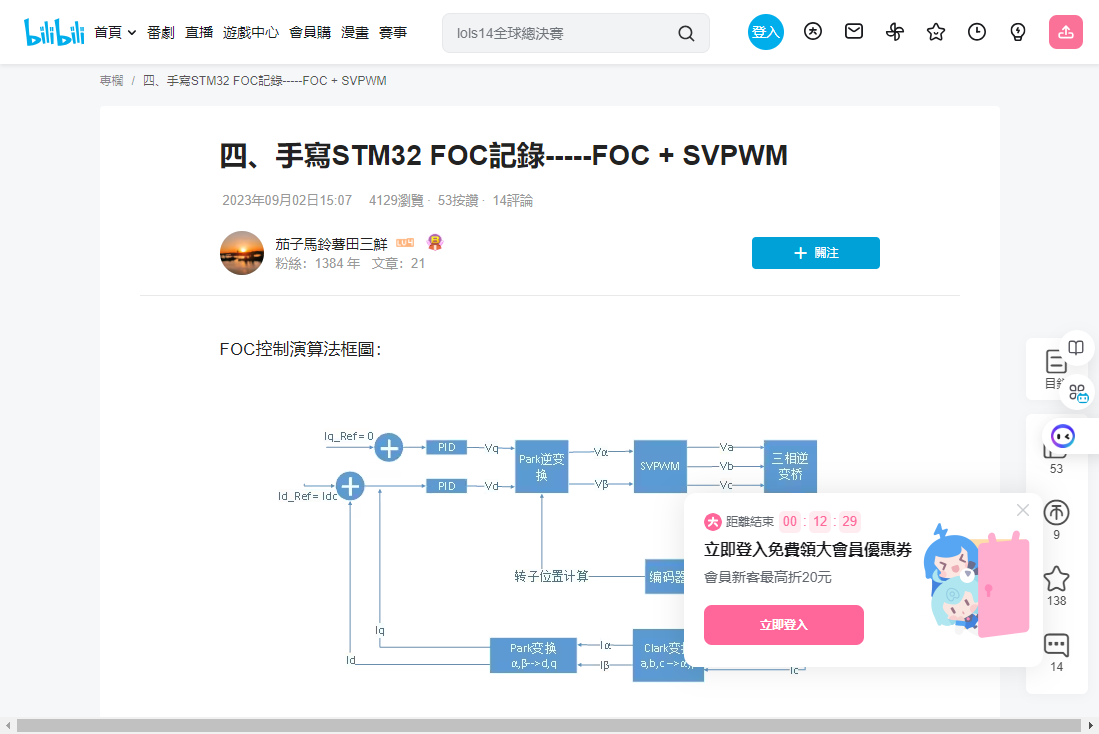Image resolution: width=1099 pixels, height=734 pixels.
Task: Click the horizontal scrollbar track
Action: click(549, 726)
